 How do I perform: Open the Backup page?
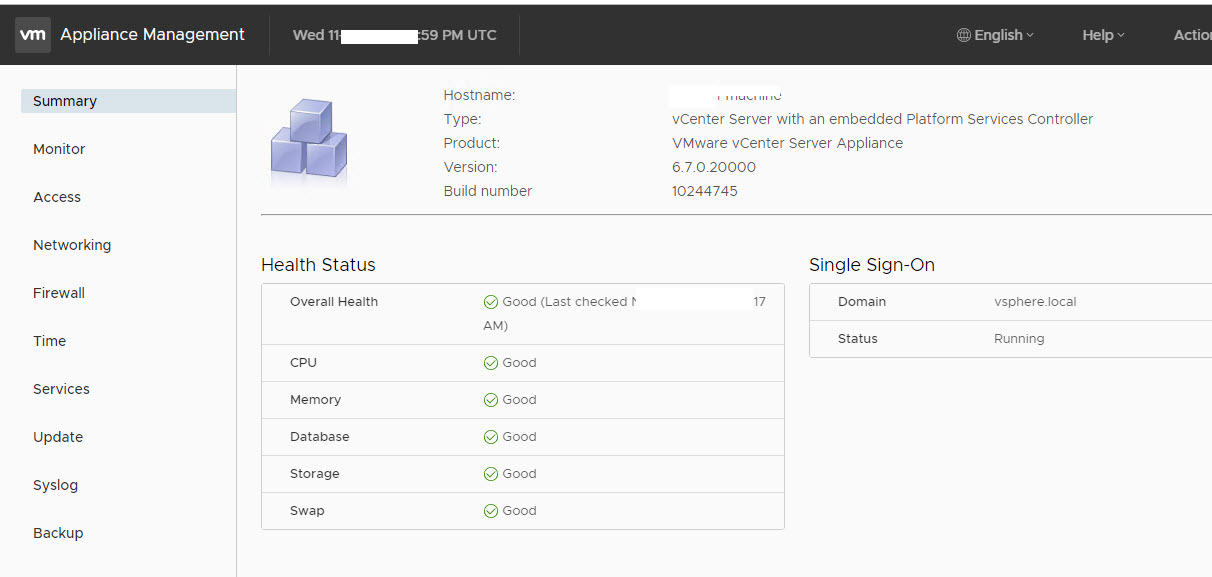(x=58, y=533)
